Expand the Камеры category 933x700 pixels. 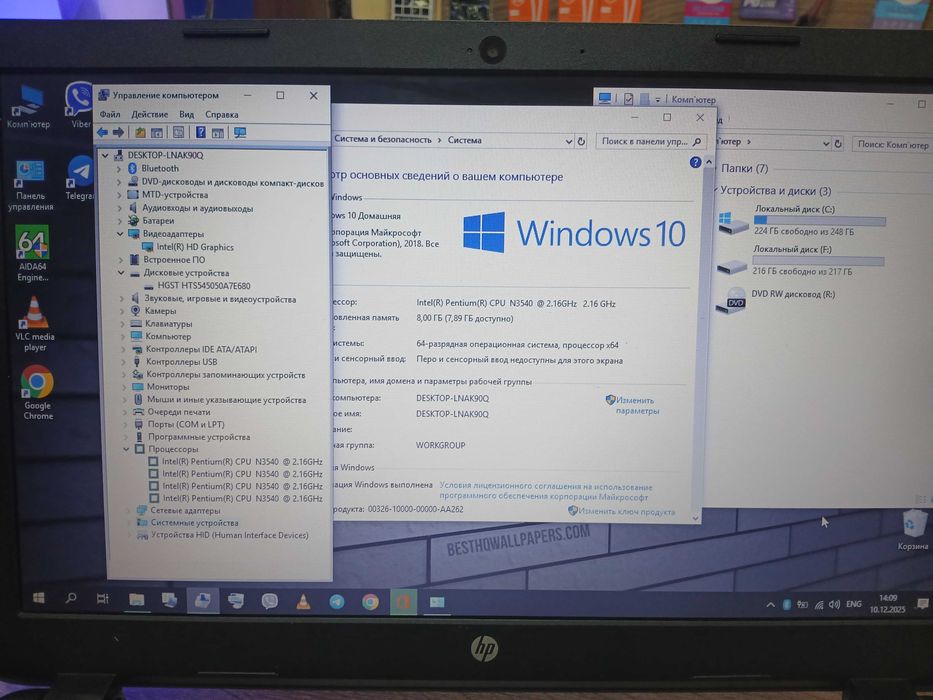coord(122,311)
